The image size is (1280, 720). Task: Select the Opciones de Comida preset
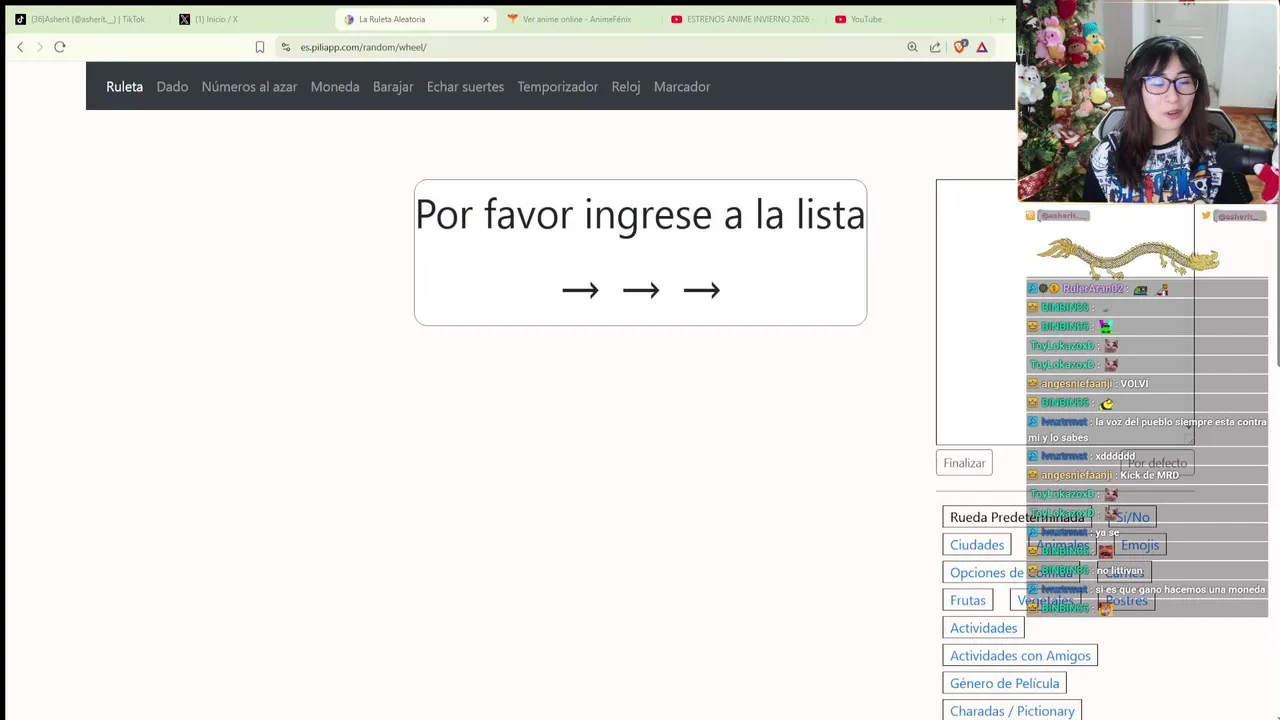(x=1011, y=573)
